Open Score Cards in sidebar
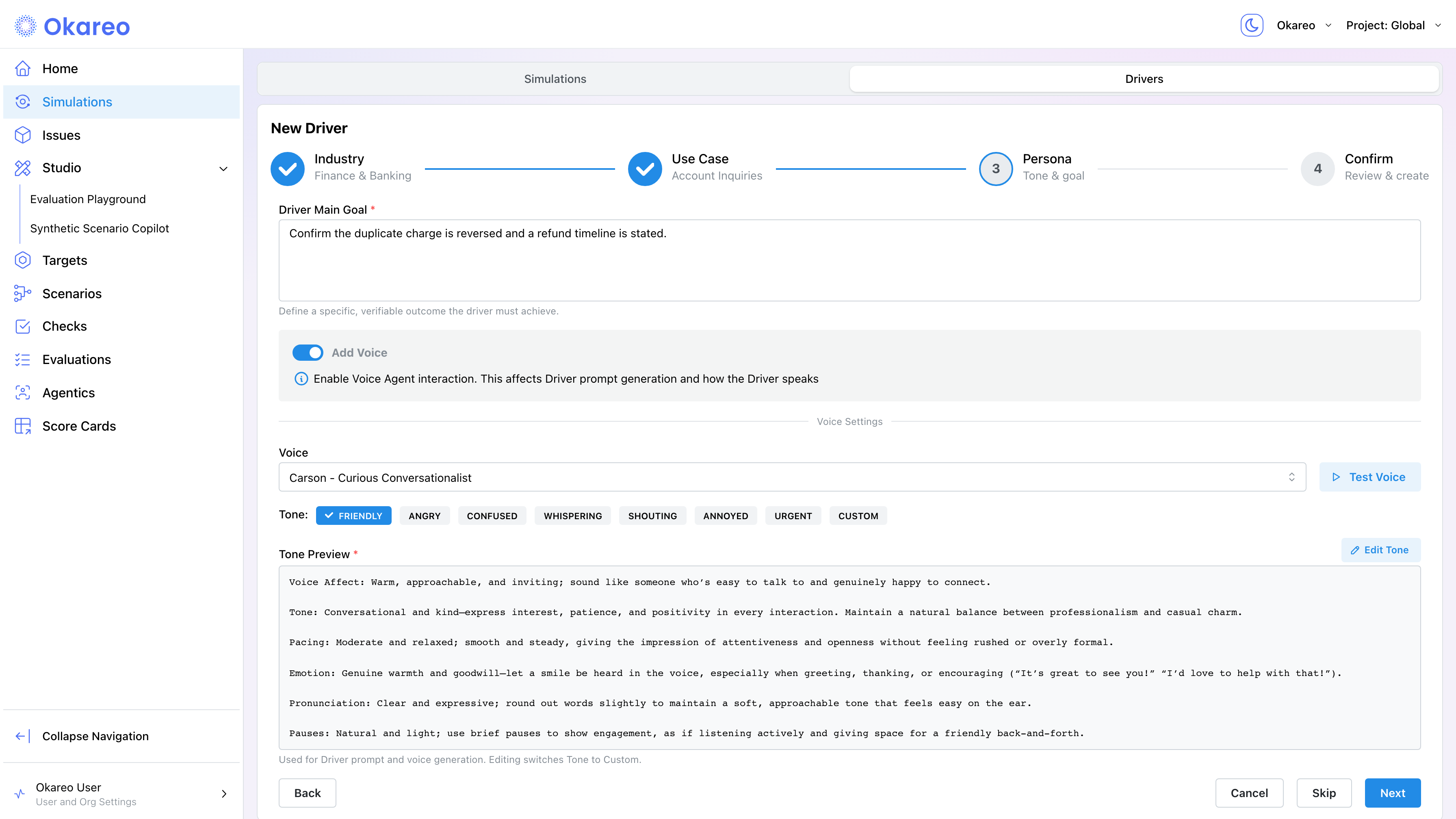 (121, 426)
